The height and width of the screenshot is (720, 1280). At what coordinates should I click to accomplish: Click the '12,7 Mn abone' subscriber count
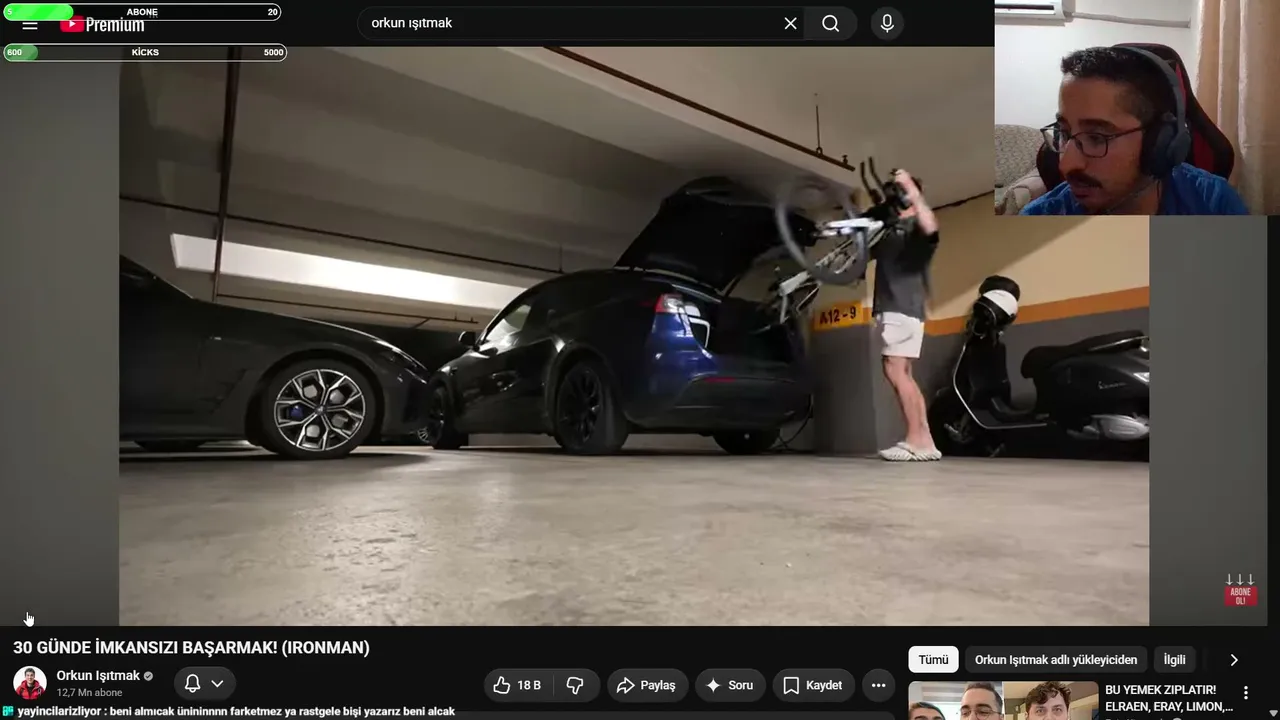[89, 693]
